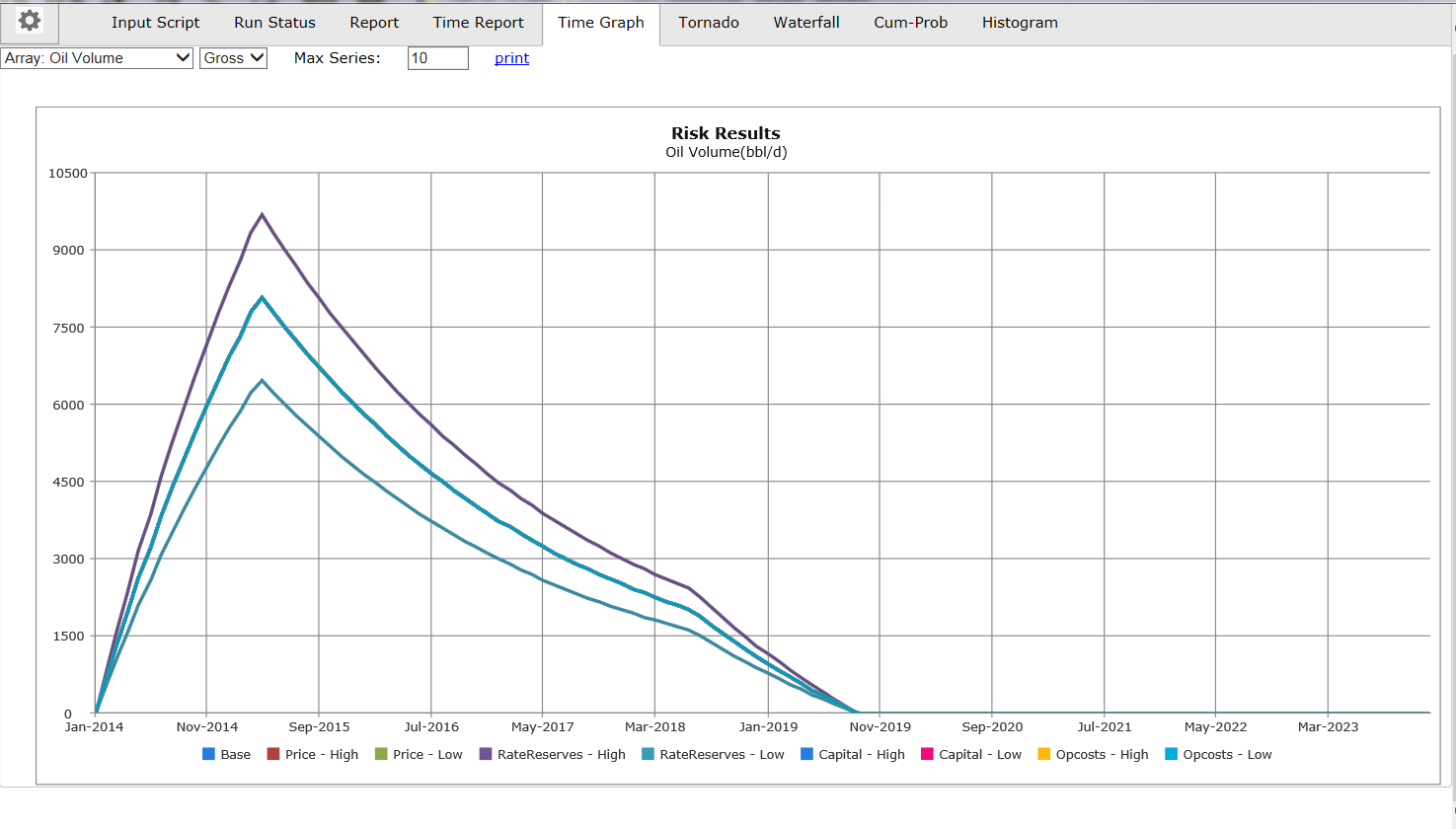Viewport: 1456px width, 829px height.
Task: Open the Gross dropdown selector
Action: pos(233,58)
